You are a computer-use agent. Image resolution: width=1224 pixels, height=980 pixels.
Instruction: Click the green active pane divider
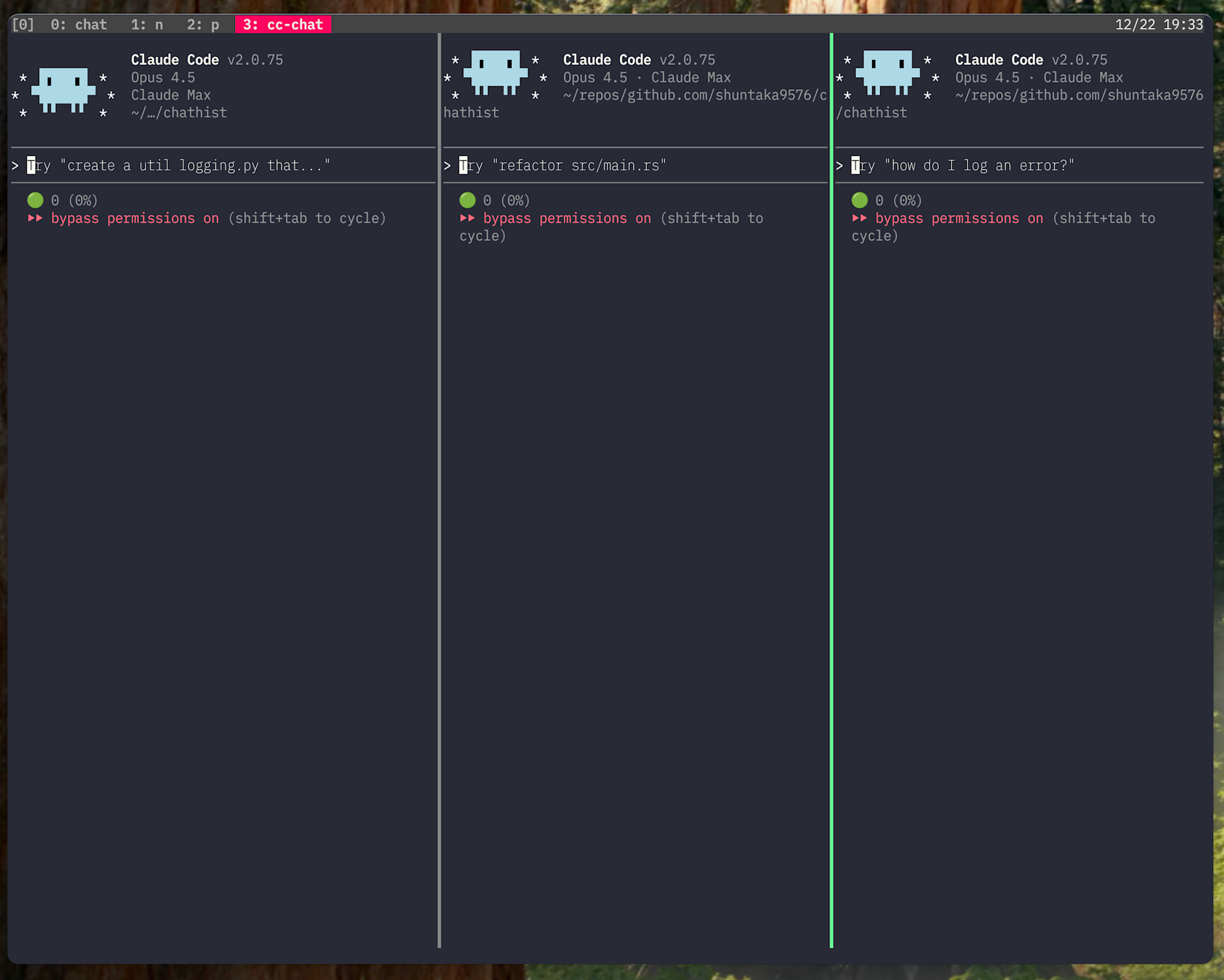(x=831, y=489)
